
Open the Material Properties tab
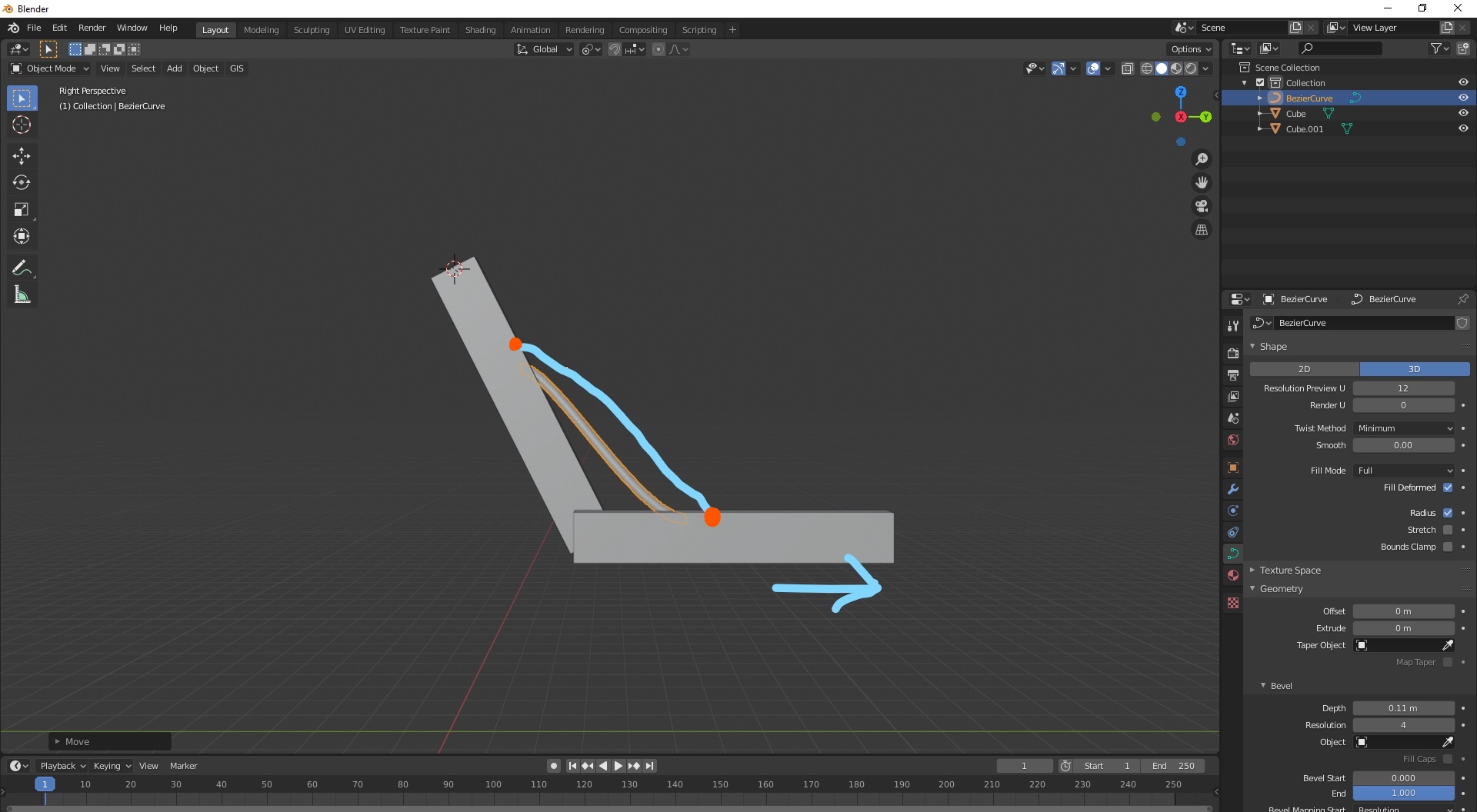(1233, 575)
